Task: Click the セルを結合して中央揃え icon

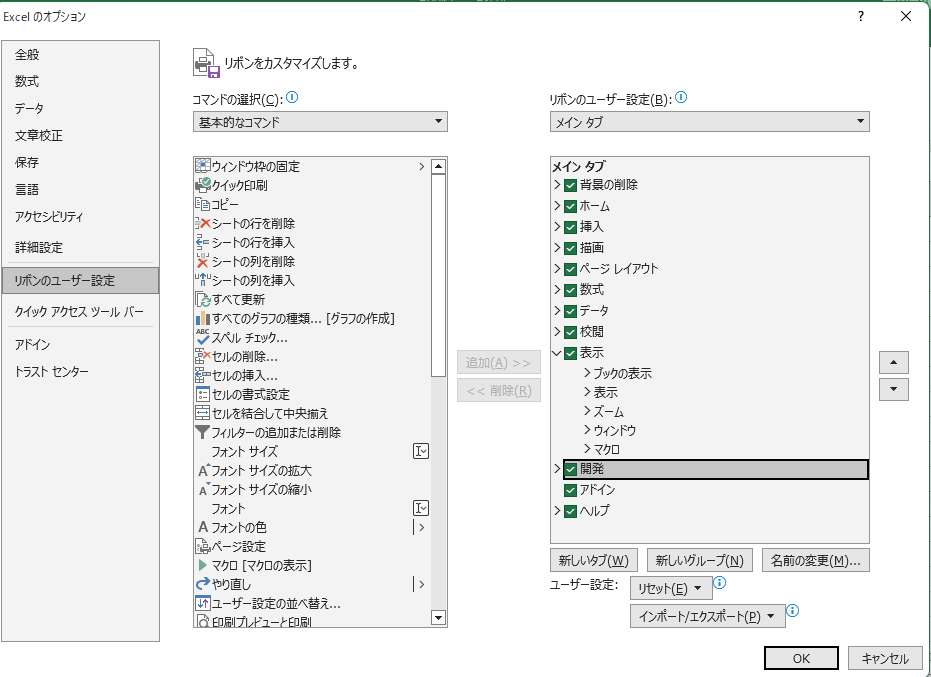Action: click(x=202, y=413)
